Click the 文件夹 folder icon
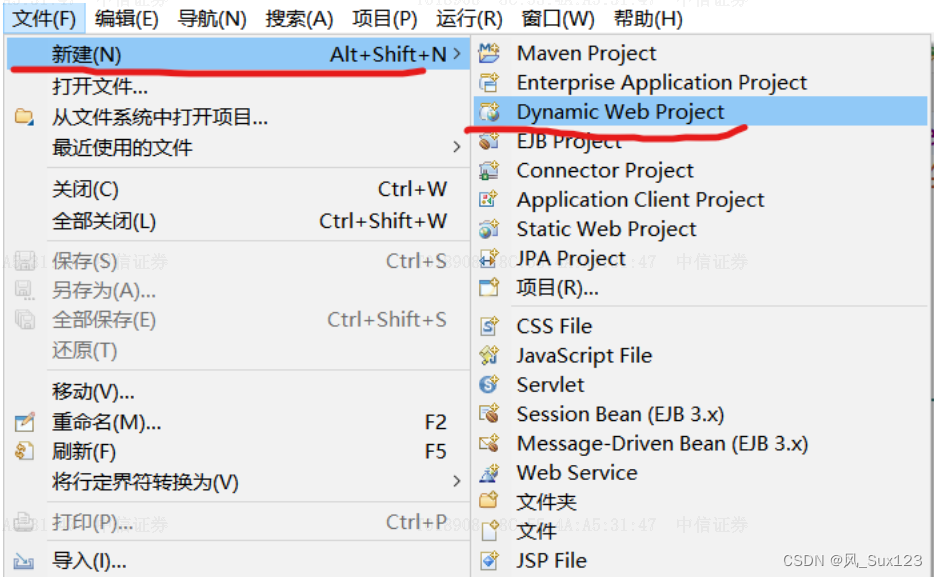This screenshot has height=577, width=937. [x=489, y=501]
